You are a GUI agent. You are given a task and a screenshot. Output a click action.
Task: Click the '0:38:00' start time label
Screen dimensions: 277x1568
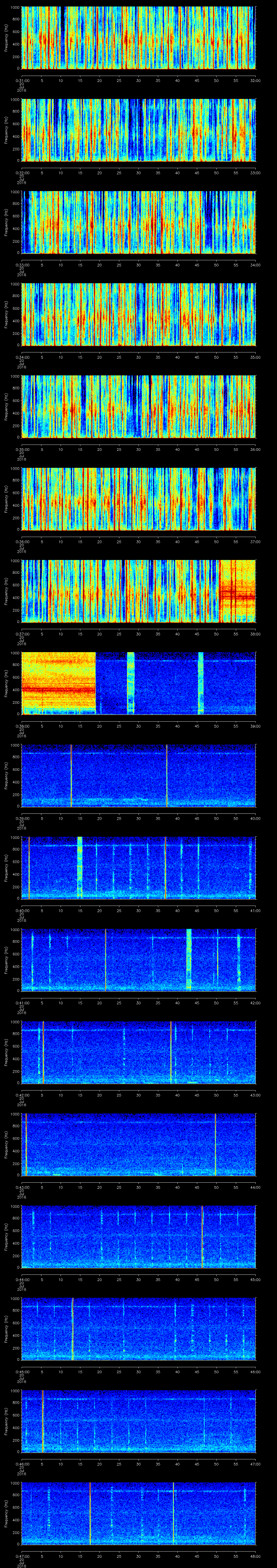point(22,726)
